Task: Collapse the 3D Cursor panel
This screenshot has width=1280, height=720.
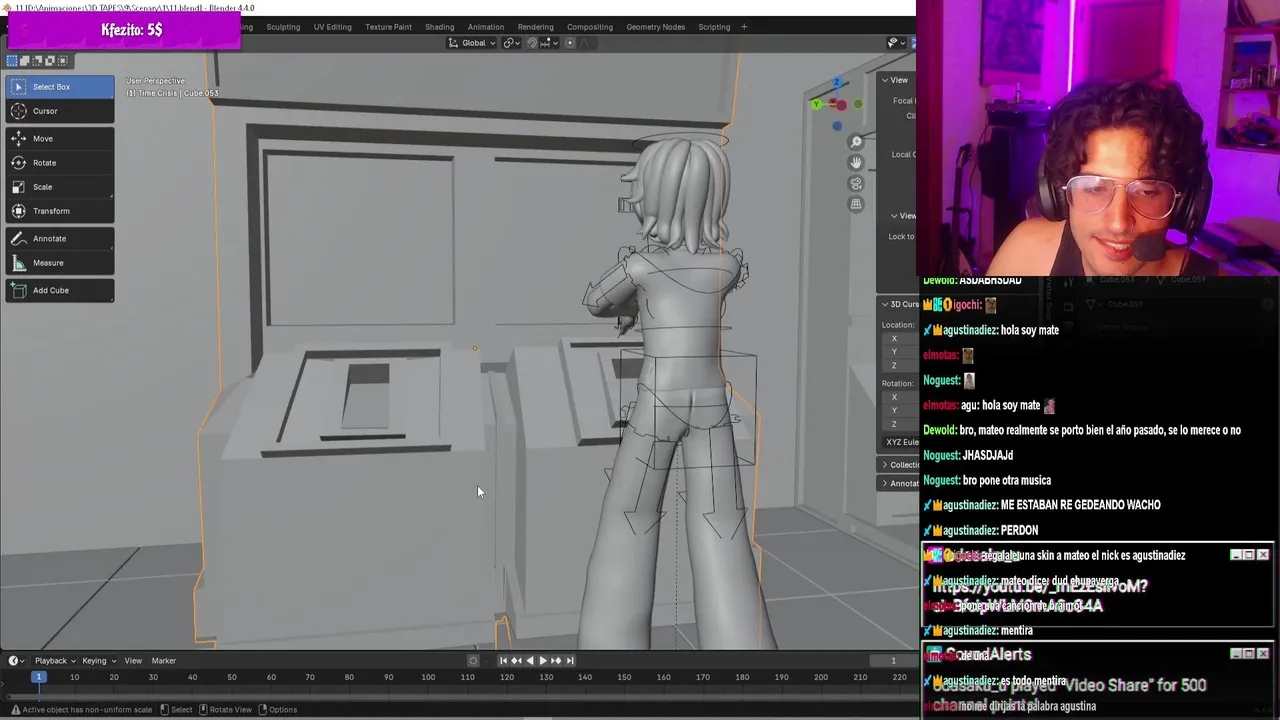Action: pyautogui.click(x=898, y=304)
